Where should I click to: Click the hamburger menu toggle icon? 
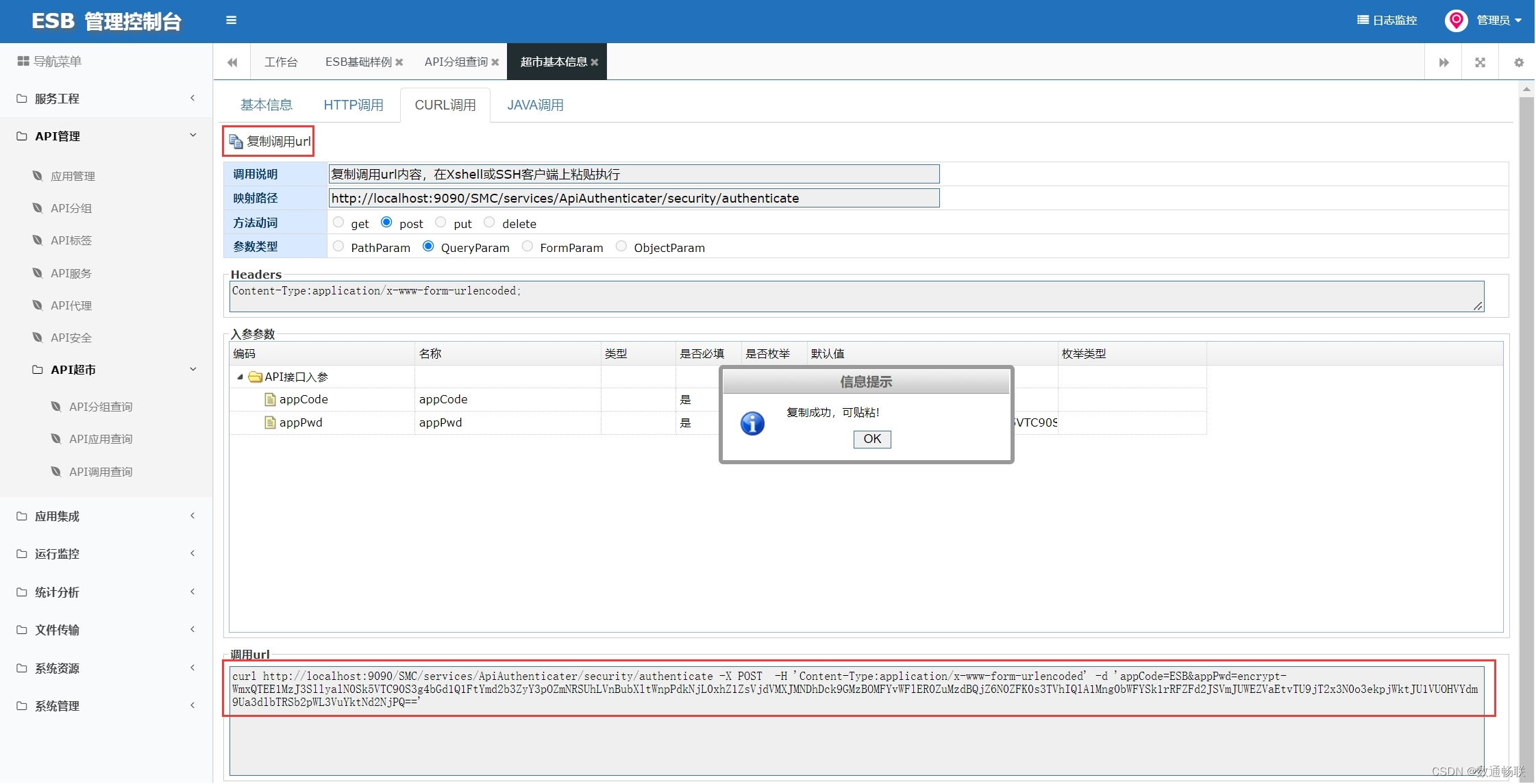tap(231, 20)
